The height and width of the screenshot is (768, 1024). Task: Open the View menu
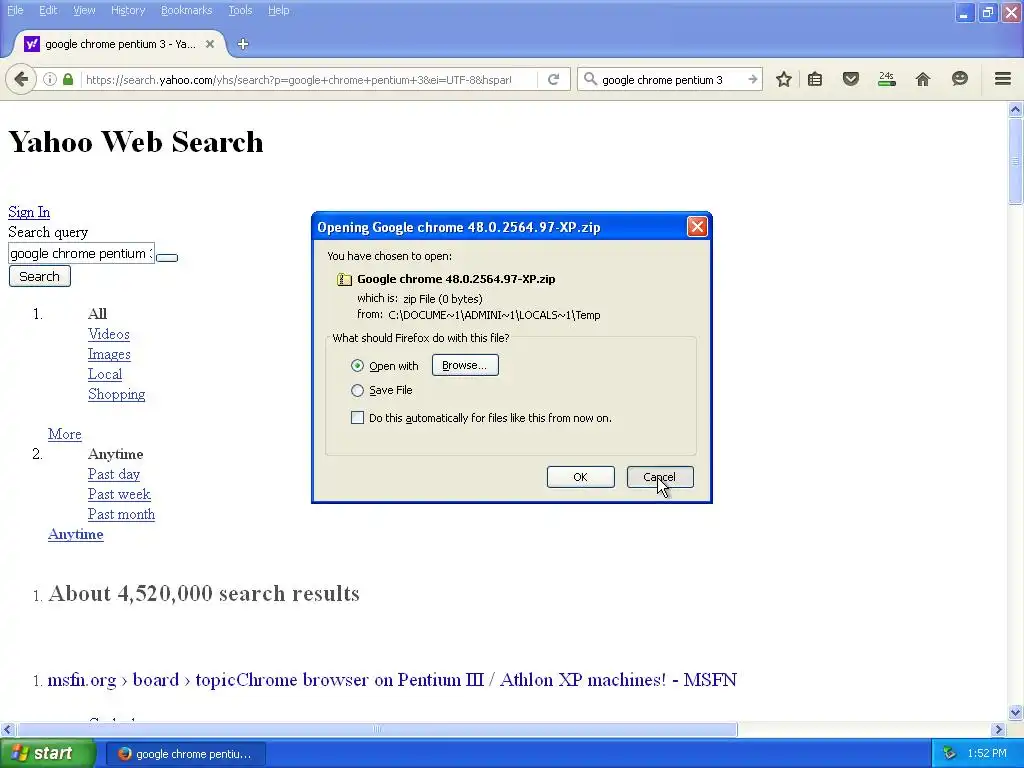[84, 10]
